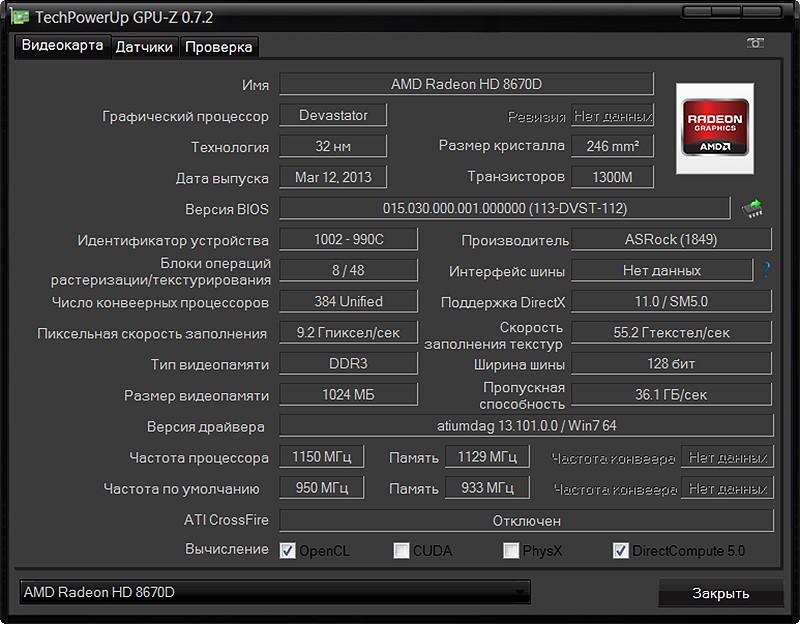Click the 32 нм technology field
800x624 pixels.
pyautogui.click(x=333, y=146)
